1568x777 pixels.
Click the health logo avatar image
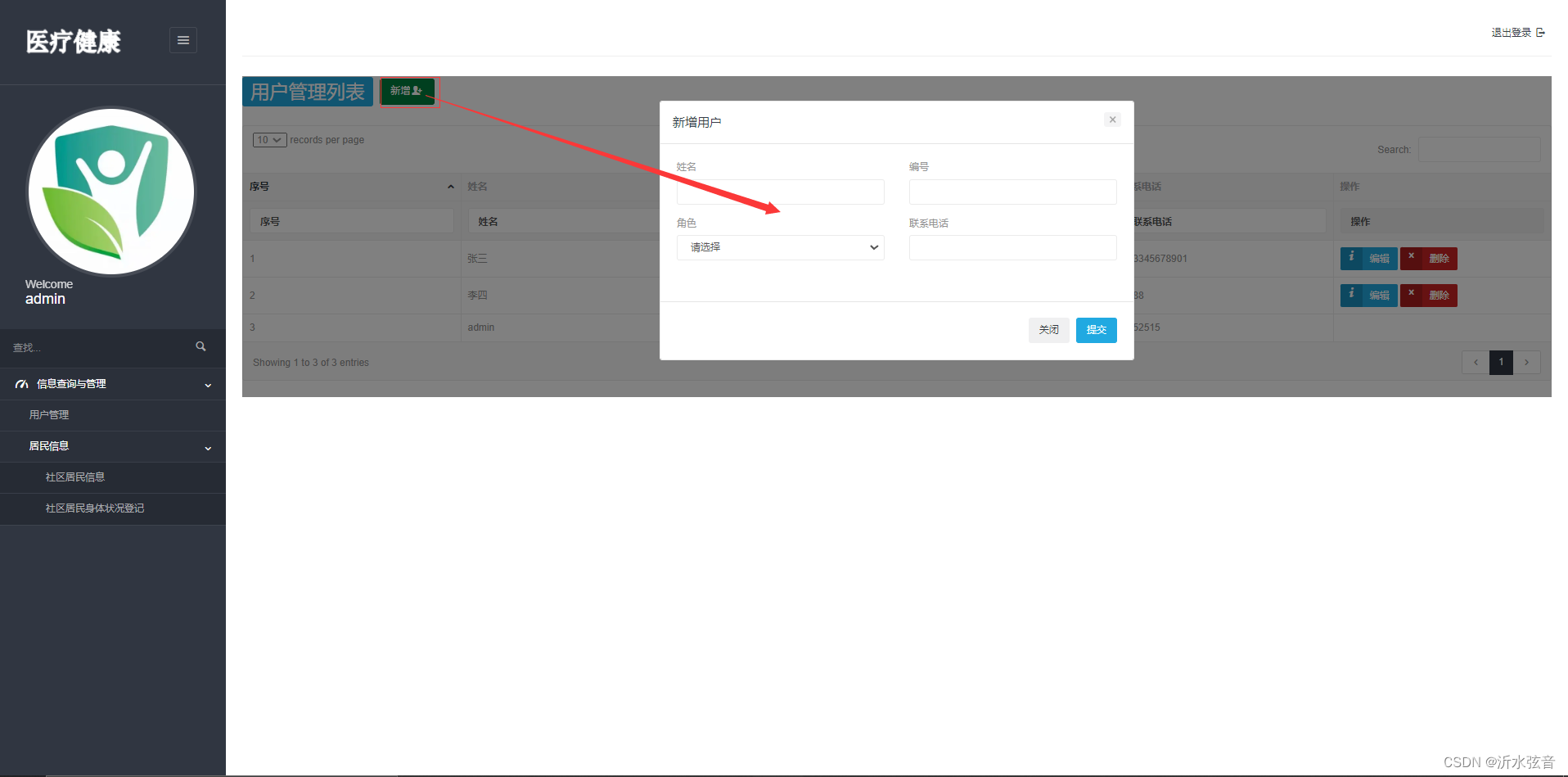(111, 192)
